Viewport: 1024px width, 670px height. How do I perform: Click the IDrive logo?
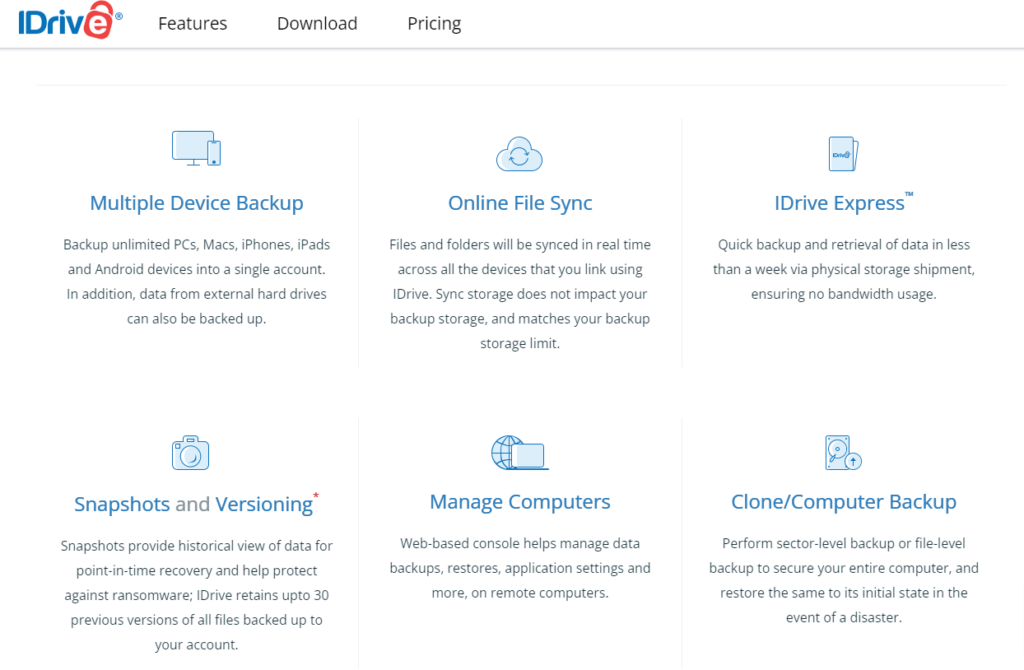point(70,20)
